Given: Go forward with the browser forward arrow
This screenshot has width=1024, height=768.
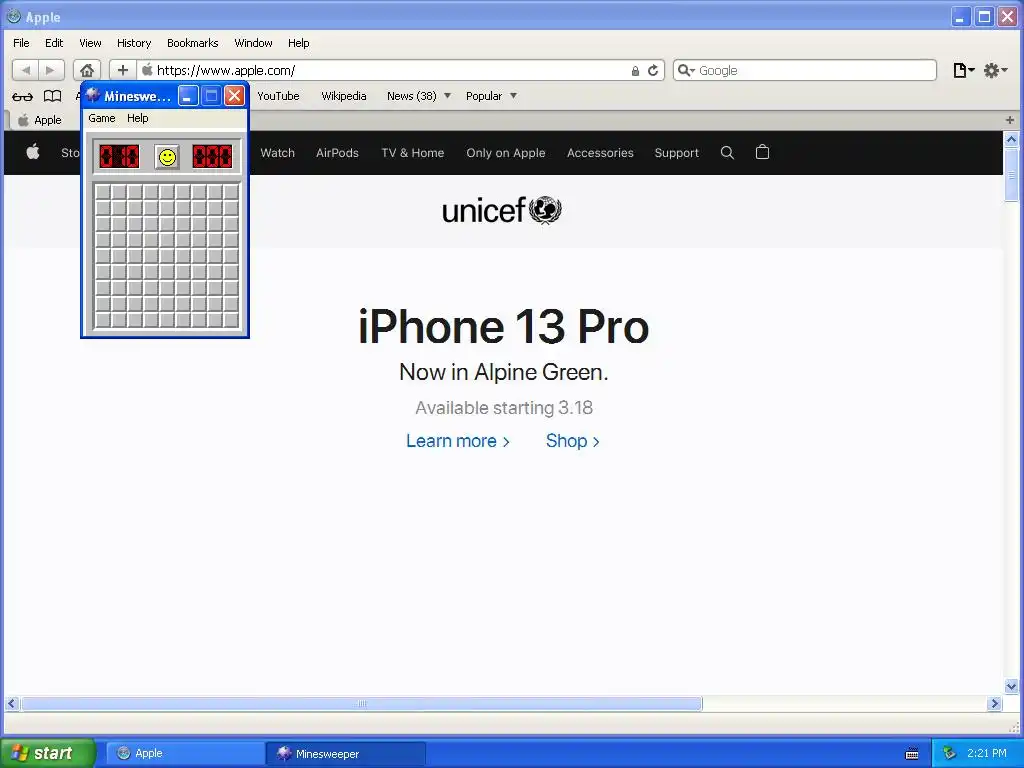Looking at the screenshot, I should click(51, 70).
